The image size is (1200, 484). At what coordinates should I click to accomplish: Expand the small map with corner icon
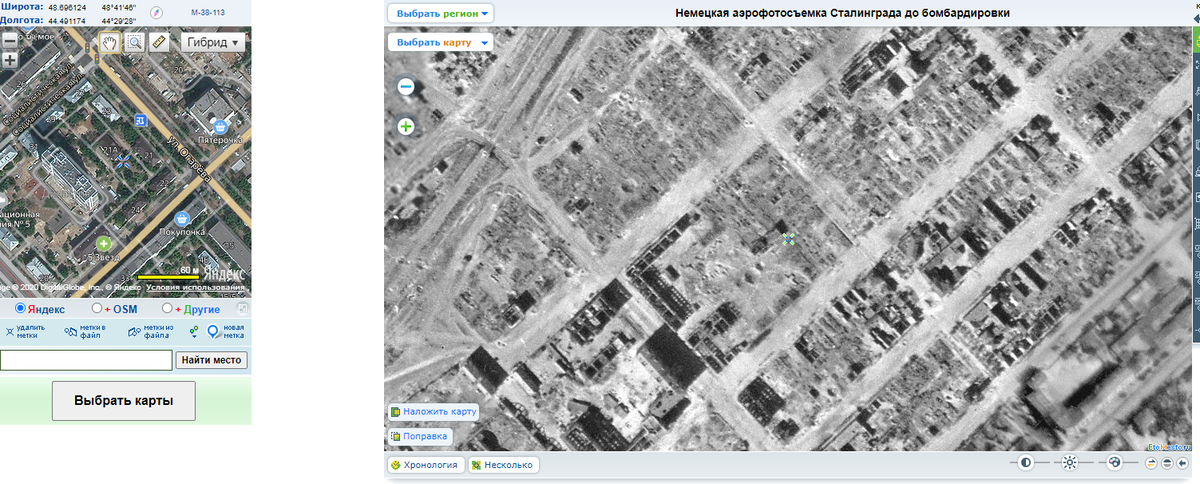point(242,308)
